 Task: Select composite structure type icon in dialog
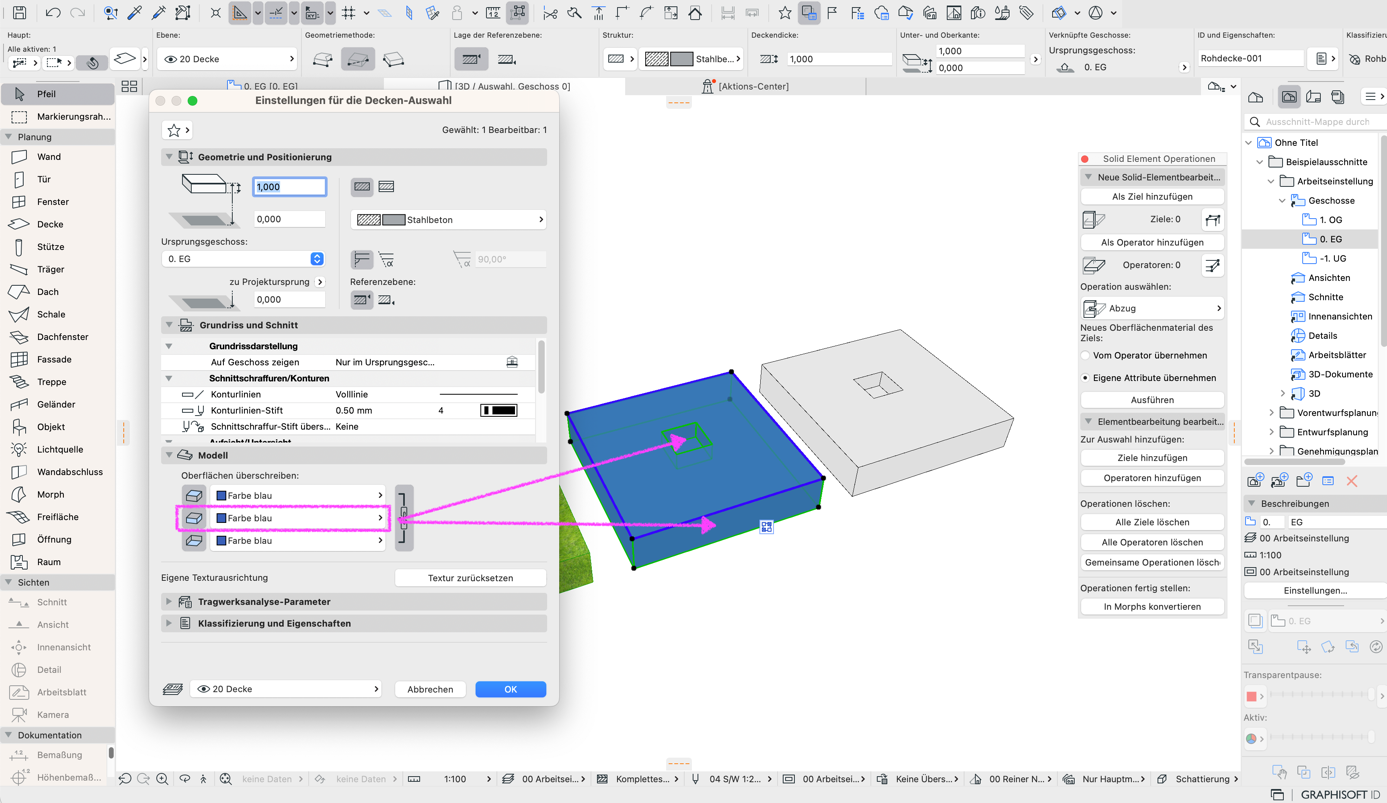[x=386, y=187]
